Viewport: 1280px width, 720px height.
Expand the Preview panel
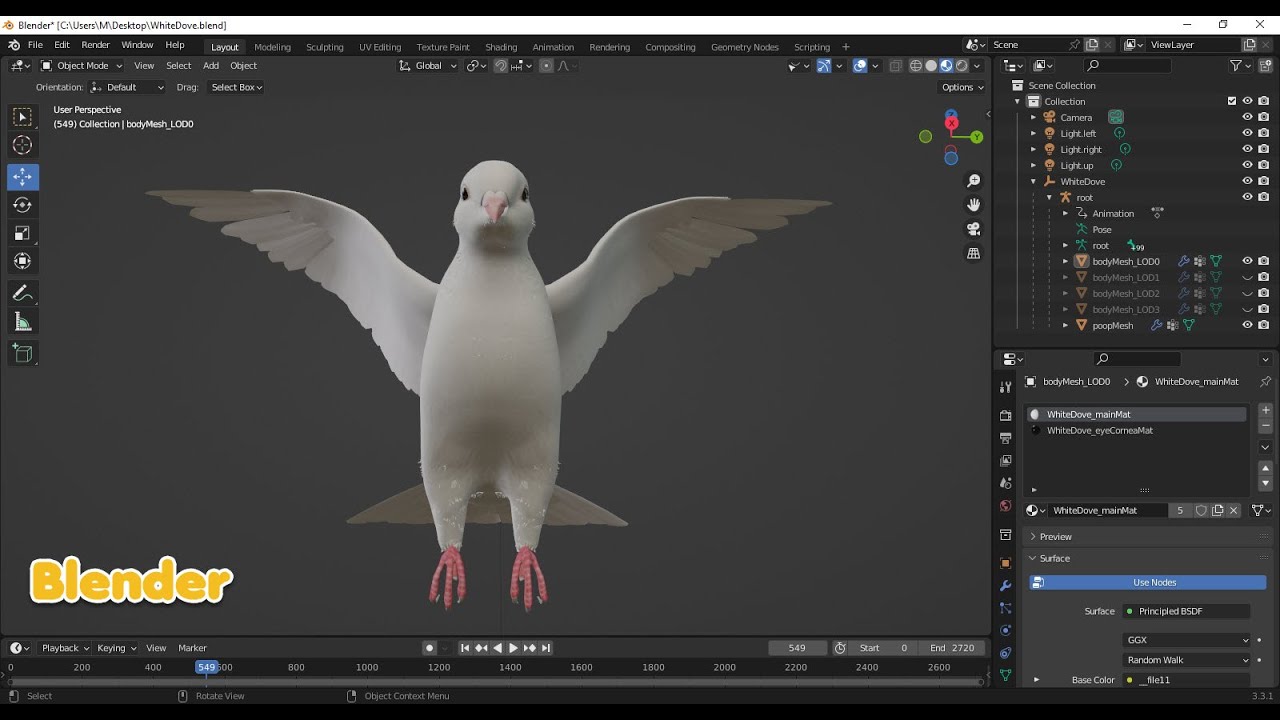tap(1055, 537)
